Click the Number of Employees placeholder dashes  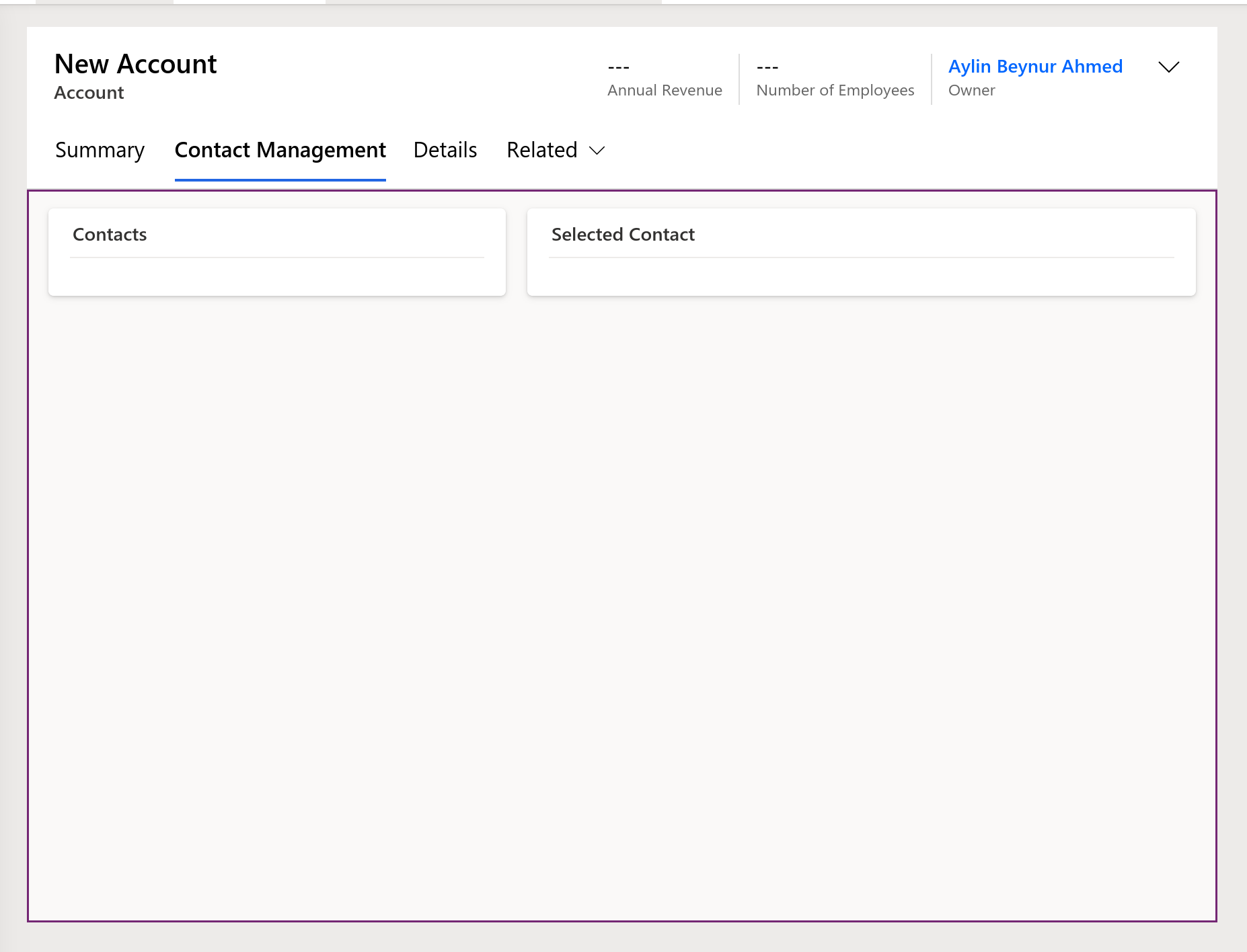tap(767, 66)
